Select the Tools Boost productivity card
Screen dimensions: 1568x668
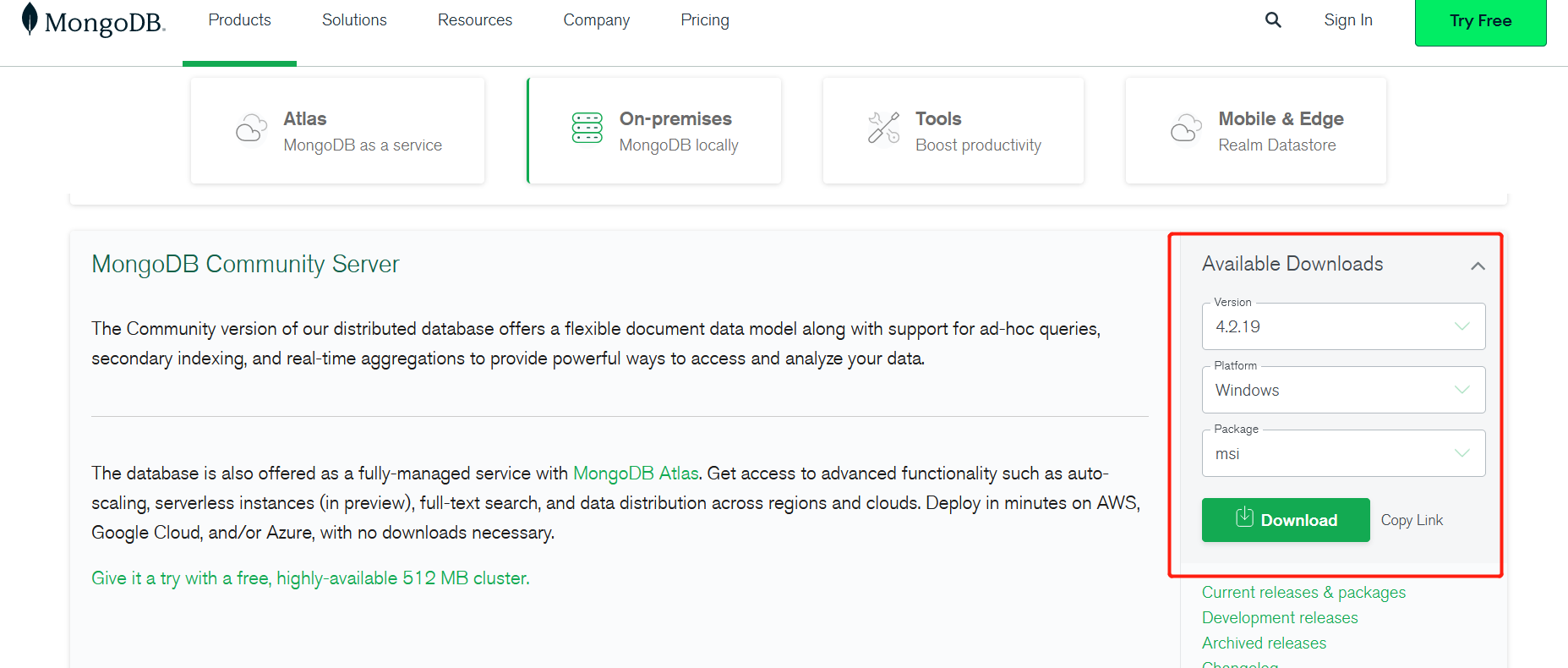tap(953, 130)
